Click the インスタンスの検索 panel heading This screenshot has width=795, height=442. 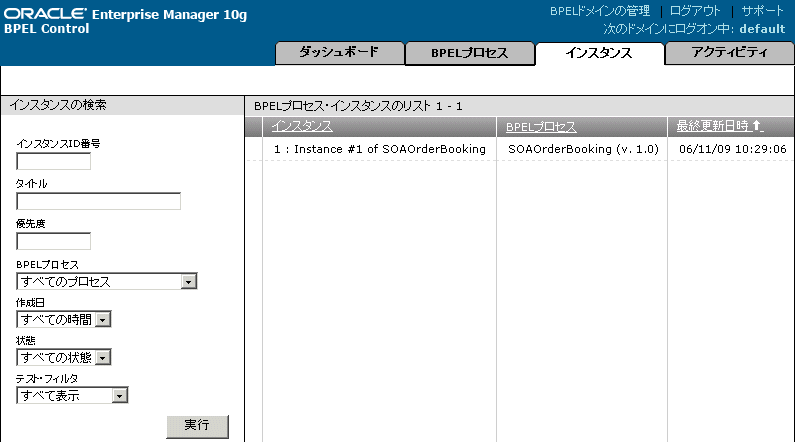click(58, 105)
